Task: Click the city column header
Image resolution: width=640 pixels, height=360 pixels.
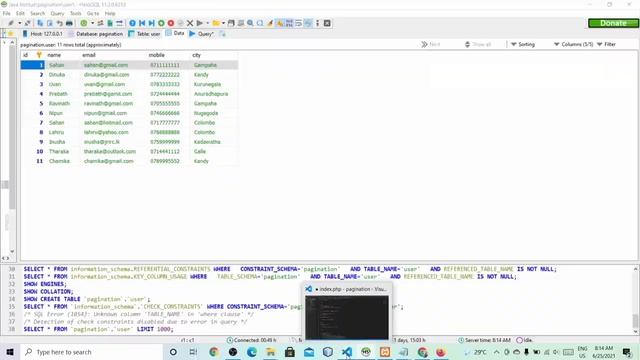Action: pyautogui.click(x=214, y=55)
